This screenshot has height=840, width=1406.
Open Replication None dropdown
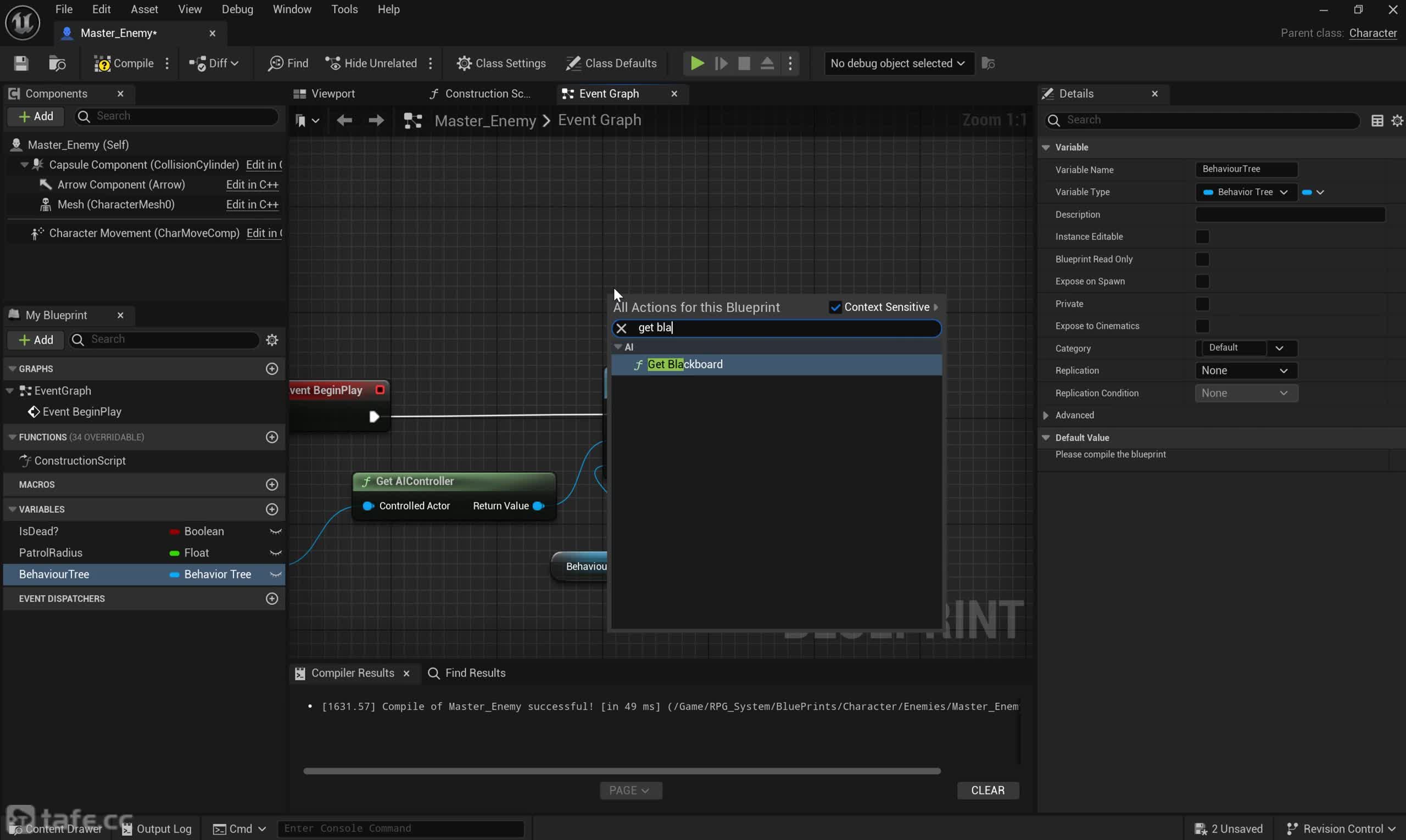[x=1245, y=371]
